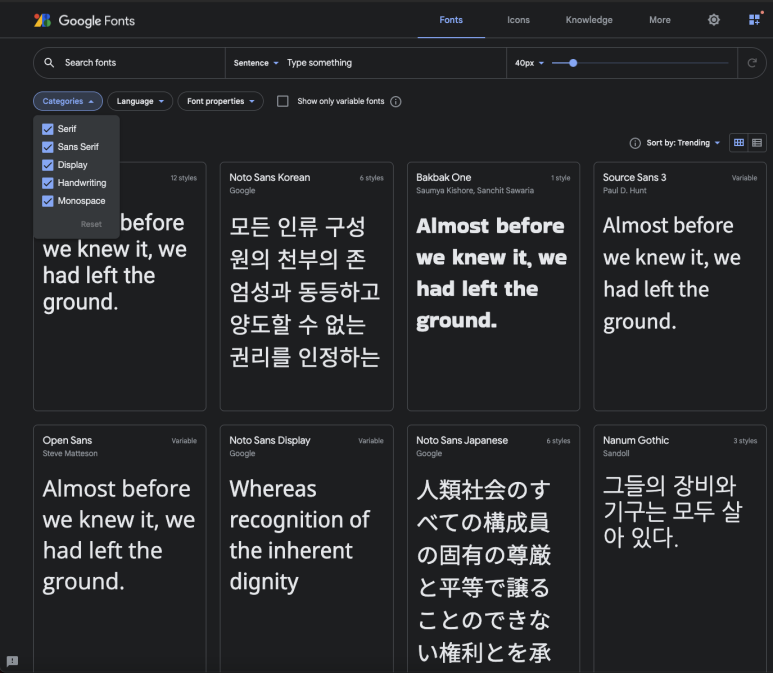Click the reset preview refresh icon
This screenshot has width=773, height=673.
[752, 63]
